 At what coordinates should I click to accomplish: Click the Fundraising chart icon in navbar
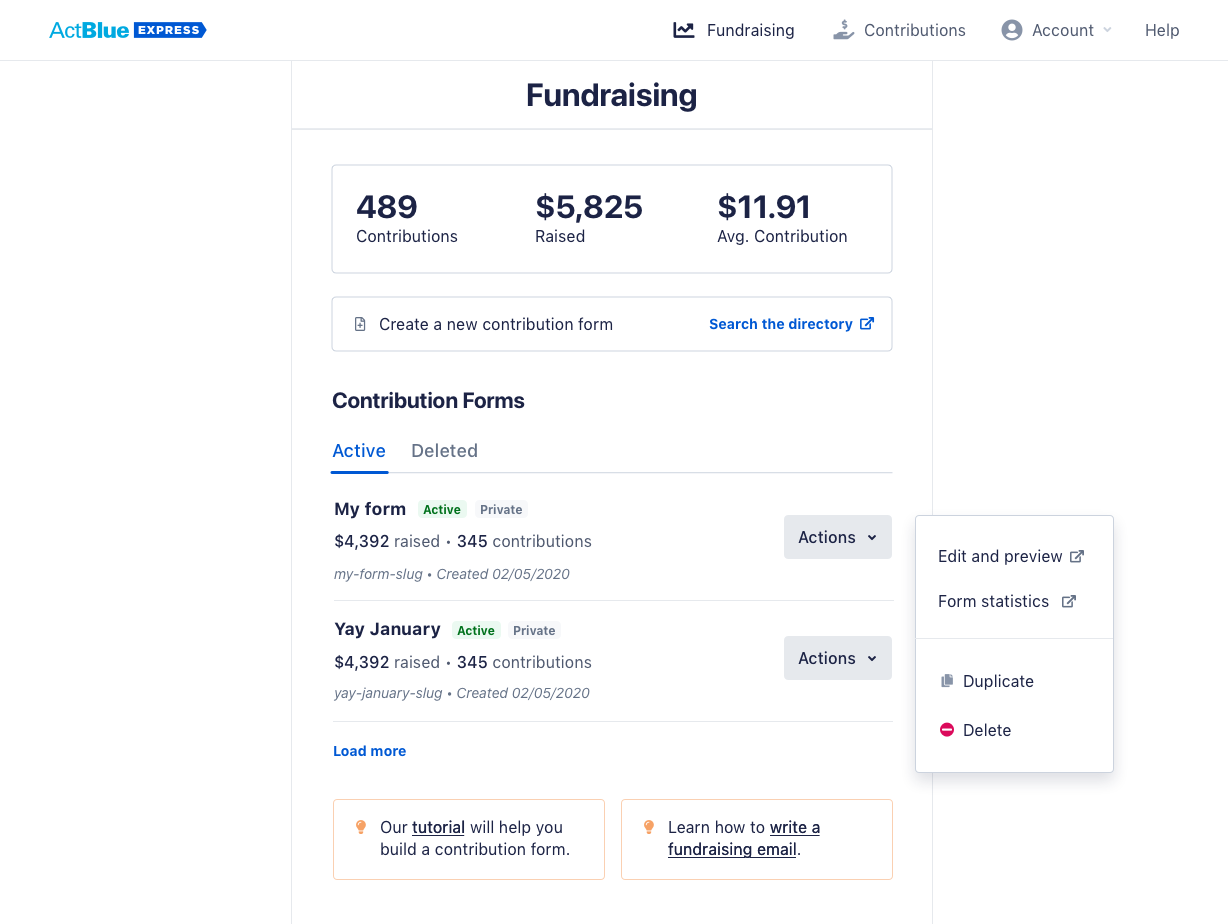point(684,30)
